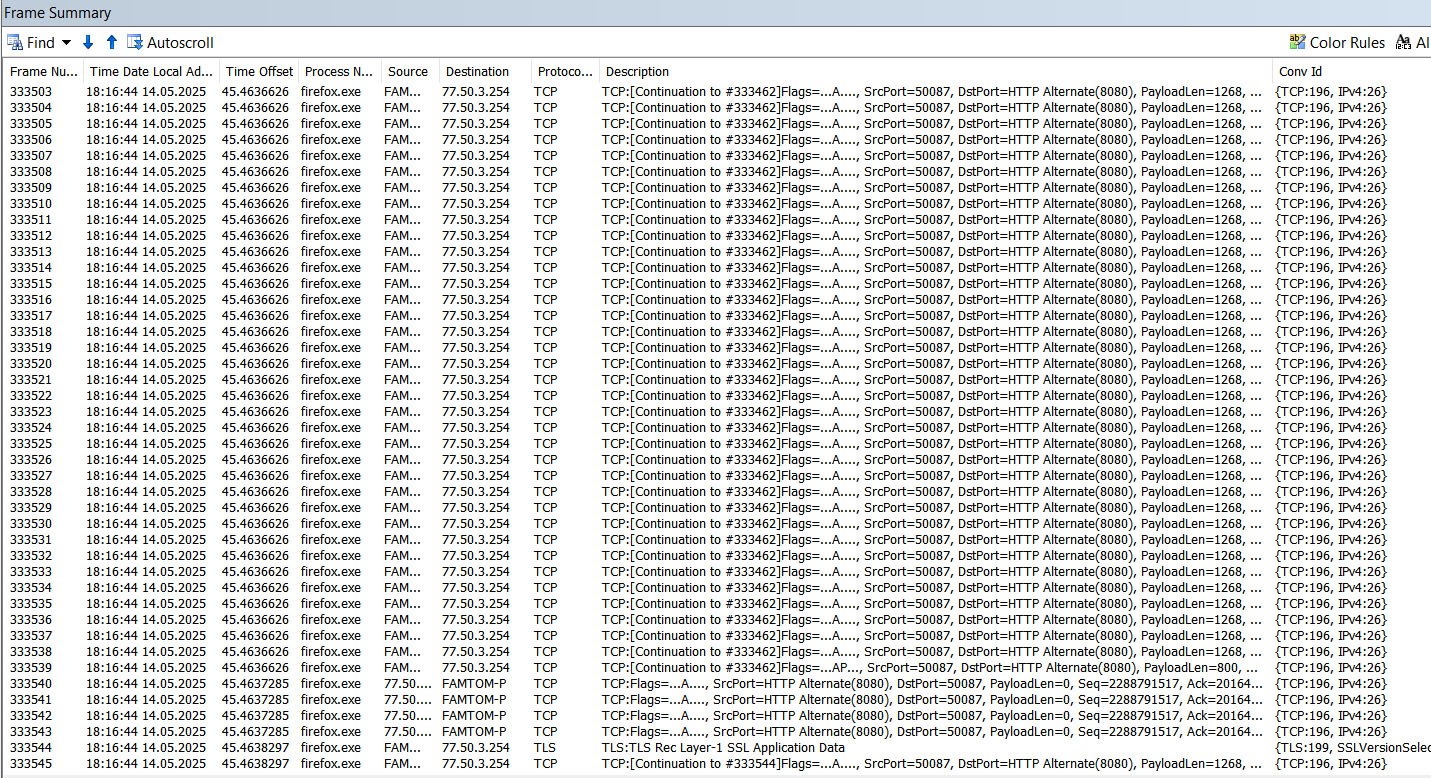Click Conv Id cell of frame 333507
The height and width of the screenshot is (778, 1431).
coord(1331,156)
